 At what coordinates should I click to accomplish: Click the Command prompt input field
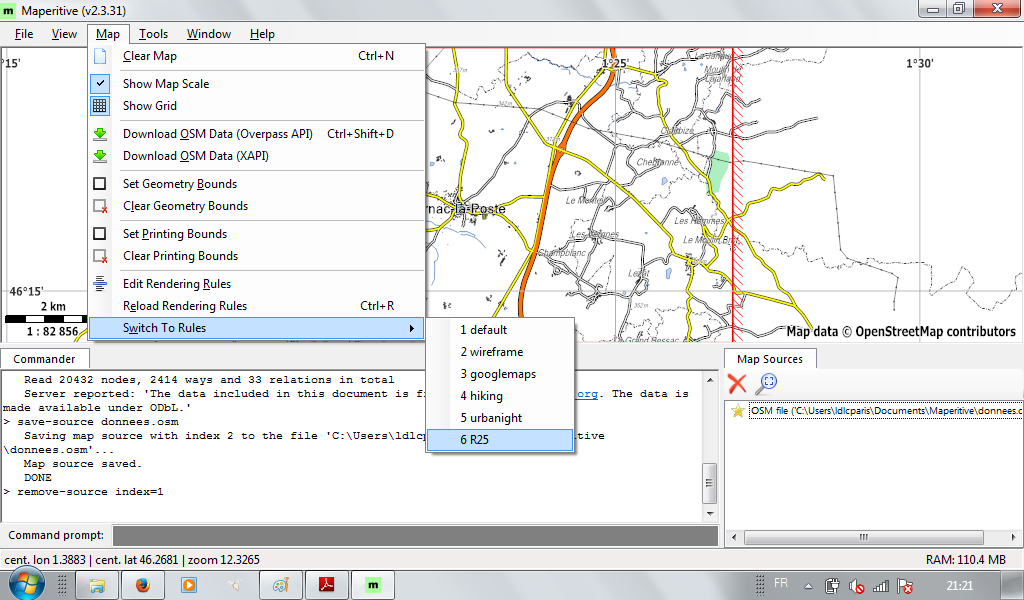tap(415, 535)
